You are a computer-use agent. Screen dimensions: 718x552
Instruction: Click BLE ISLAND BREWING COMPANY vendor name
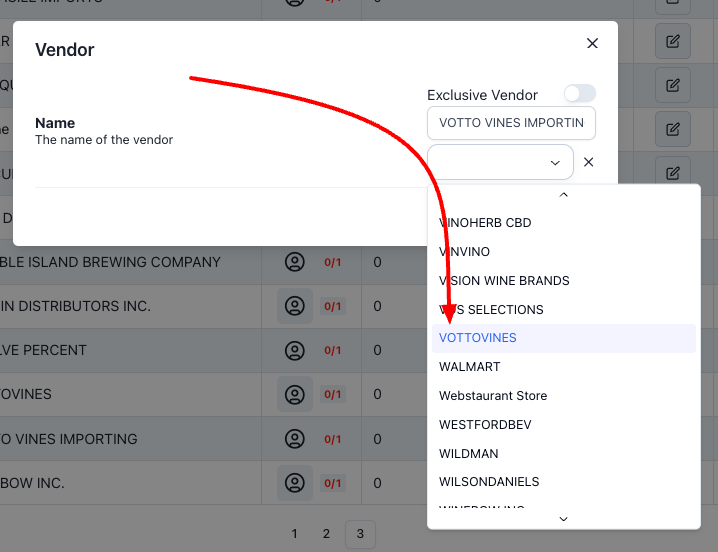pyautogui.click(x=110, y=262)
